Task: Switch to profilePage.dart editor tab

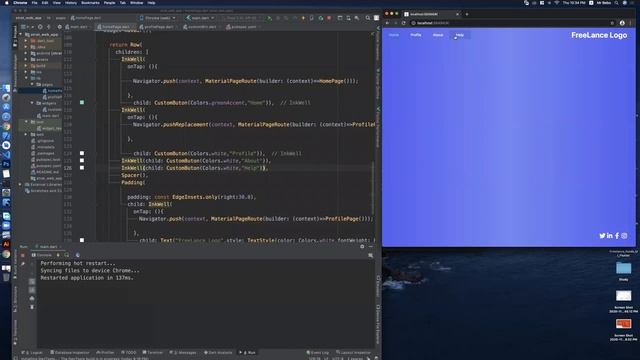Action: coord(158,27)
